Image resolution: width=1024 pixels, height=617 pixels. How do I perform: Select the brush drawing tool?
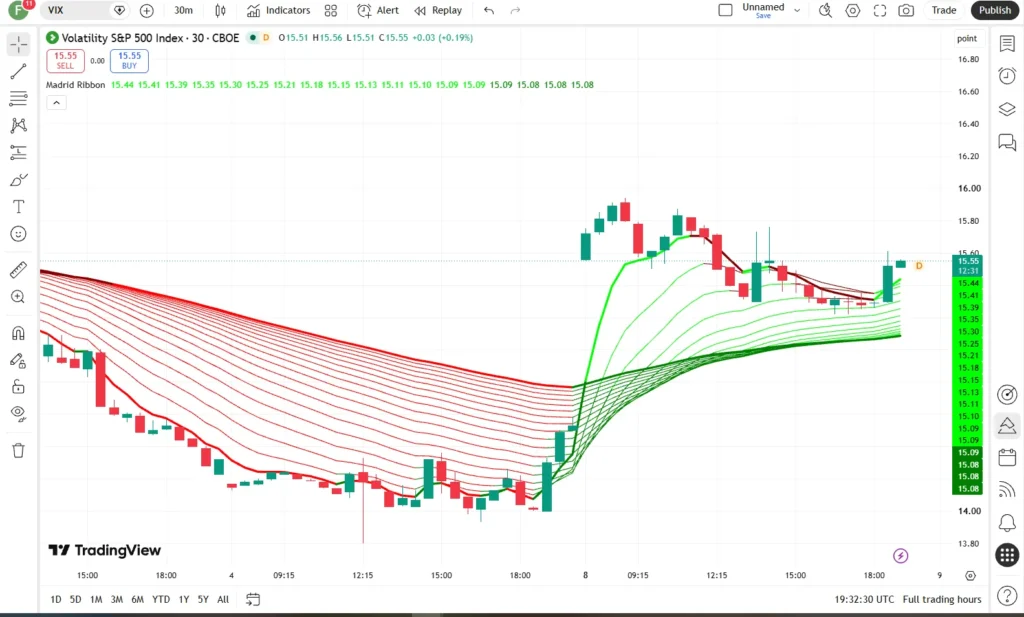pyautogui.click(x=18, y=180)
